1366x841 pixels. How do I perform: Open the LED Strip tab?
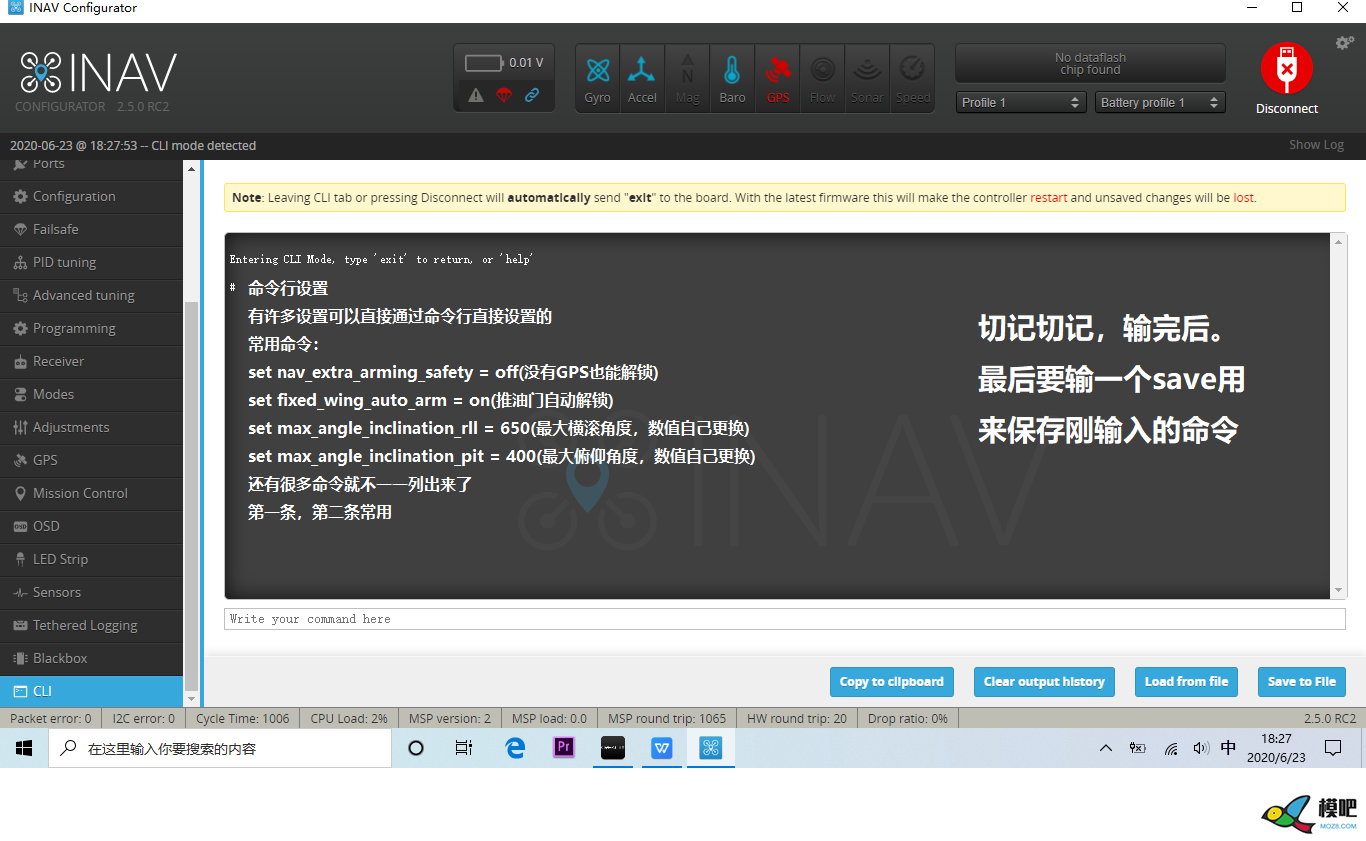pyautogui.click(x=92, y=559)
